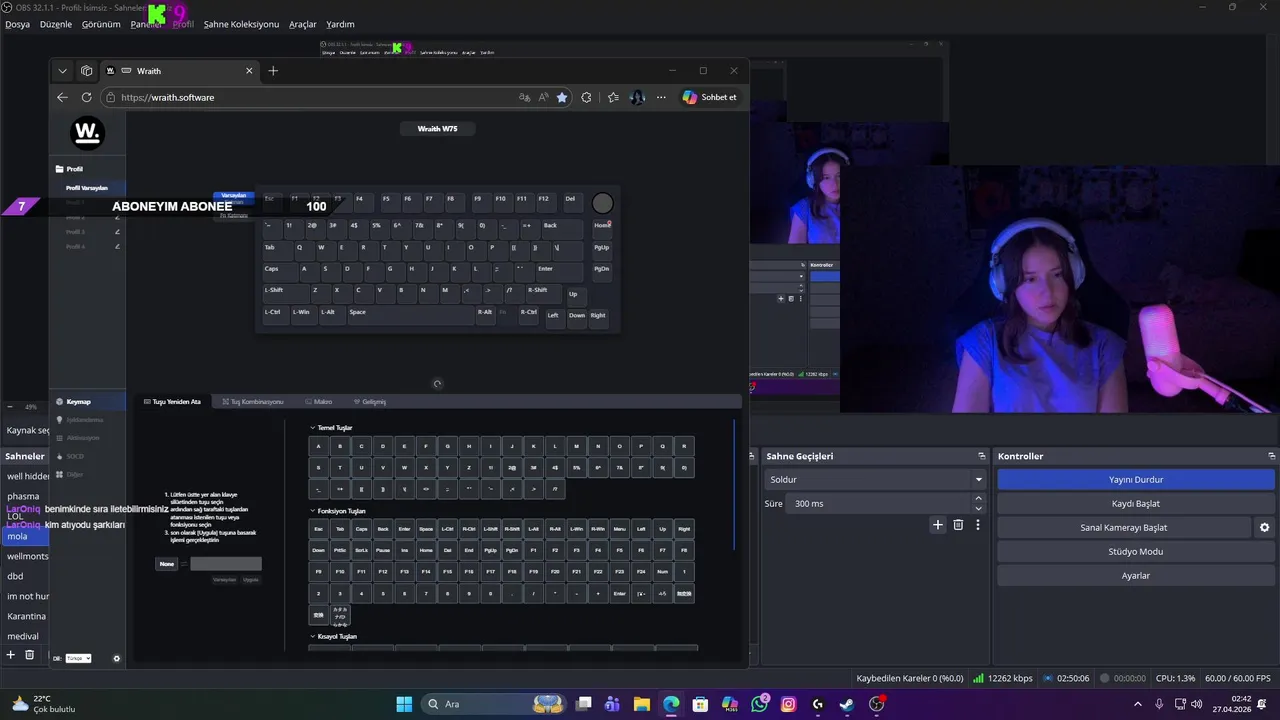Screen dimensions: 1280x720
Task: Open the Dosya menu in OBS
Action: click(x=17, y=24)
